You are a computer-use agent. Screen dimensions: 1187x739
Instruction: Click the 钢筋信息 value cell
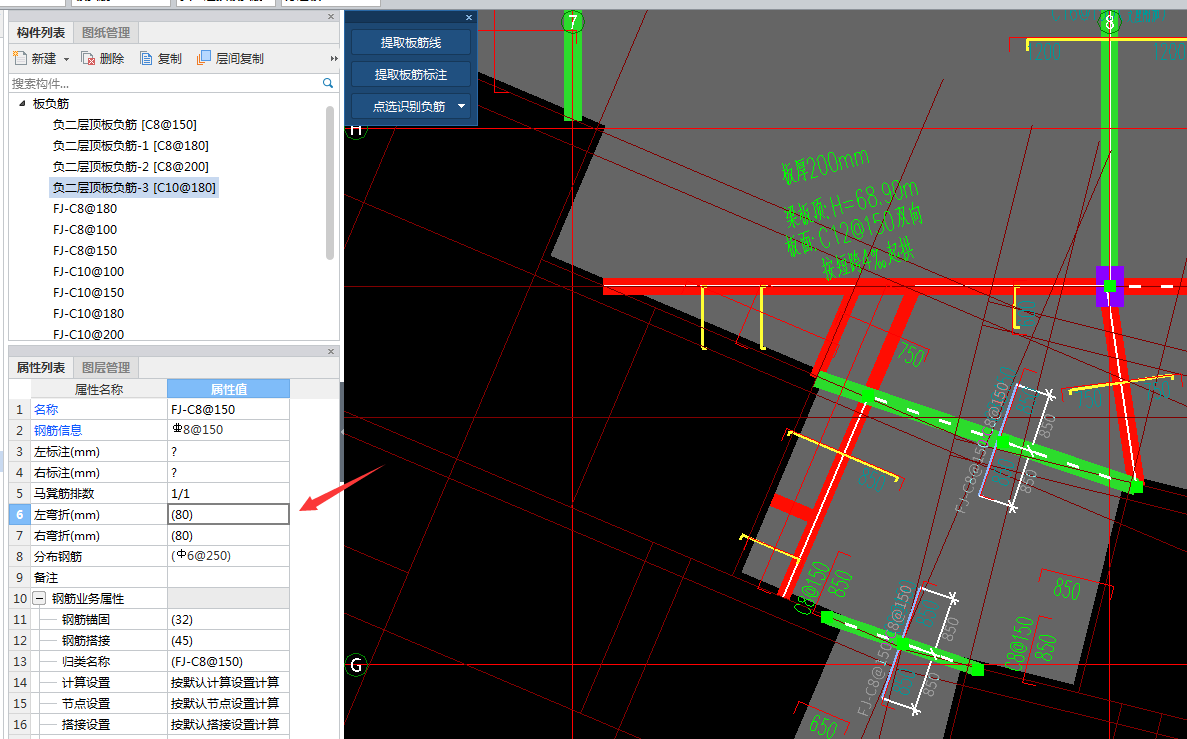[x=229, y=430]
